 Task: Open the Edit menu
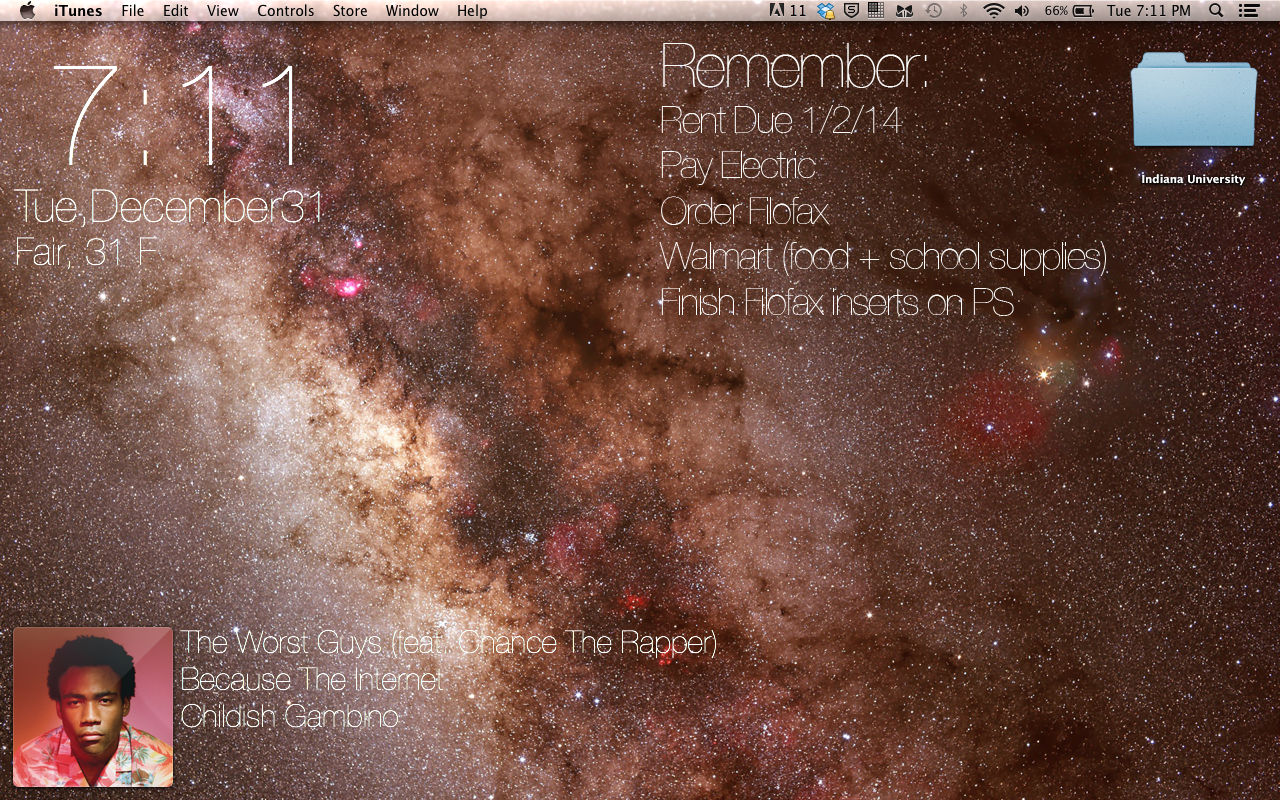[175, 11]
